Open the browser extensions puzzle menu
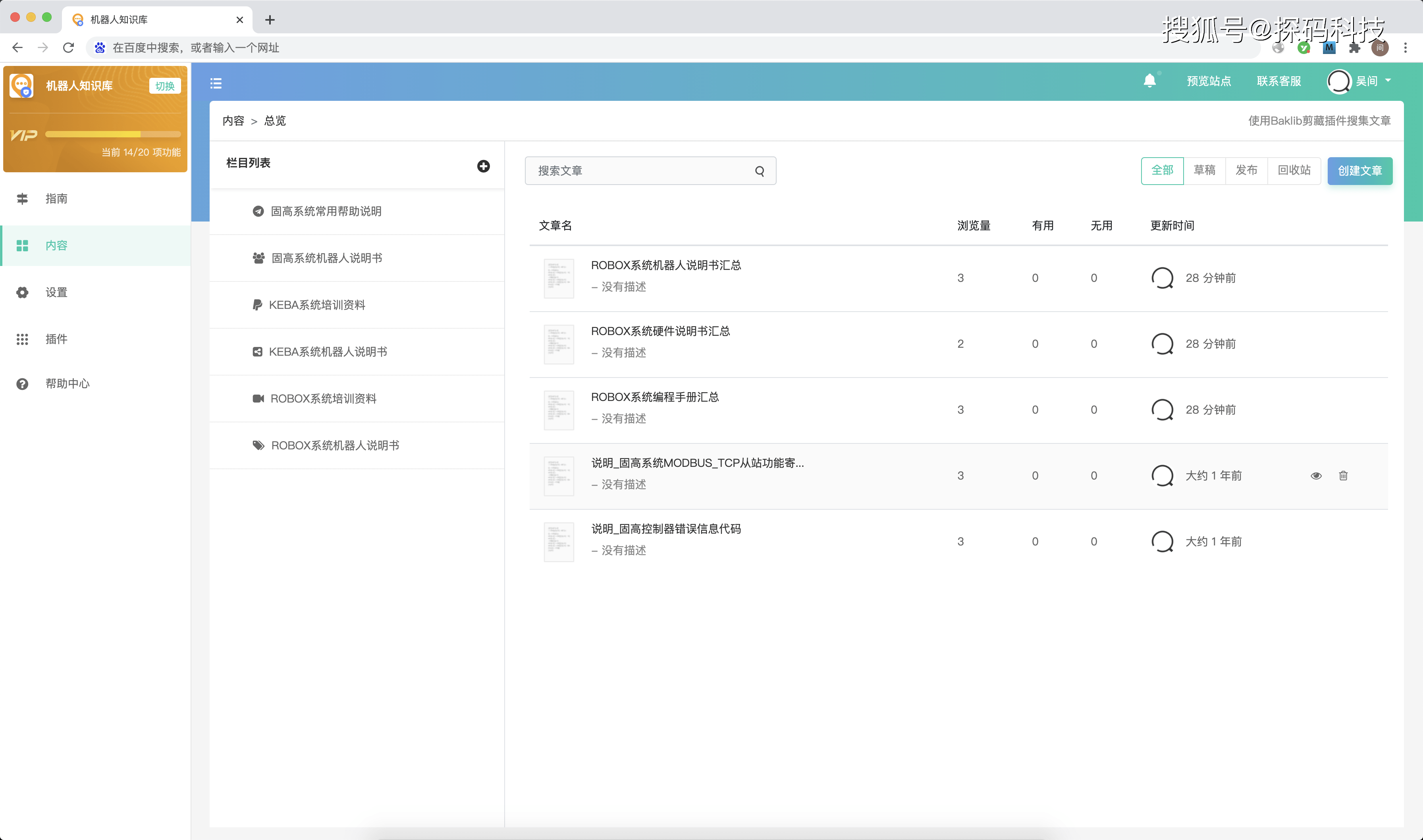The width and height of the screenshot is (1423, 840). click(x=1355, y=48)
